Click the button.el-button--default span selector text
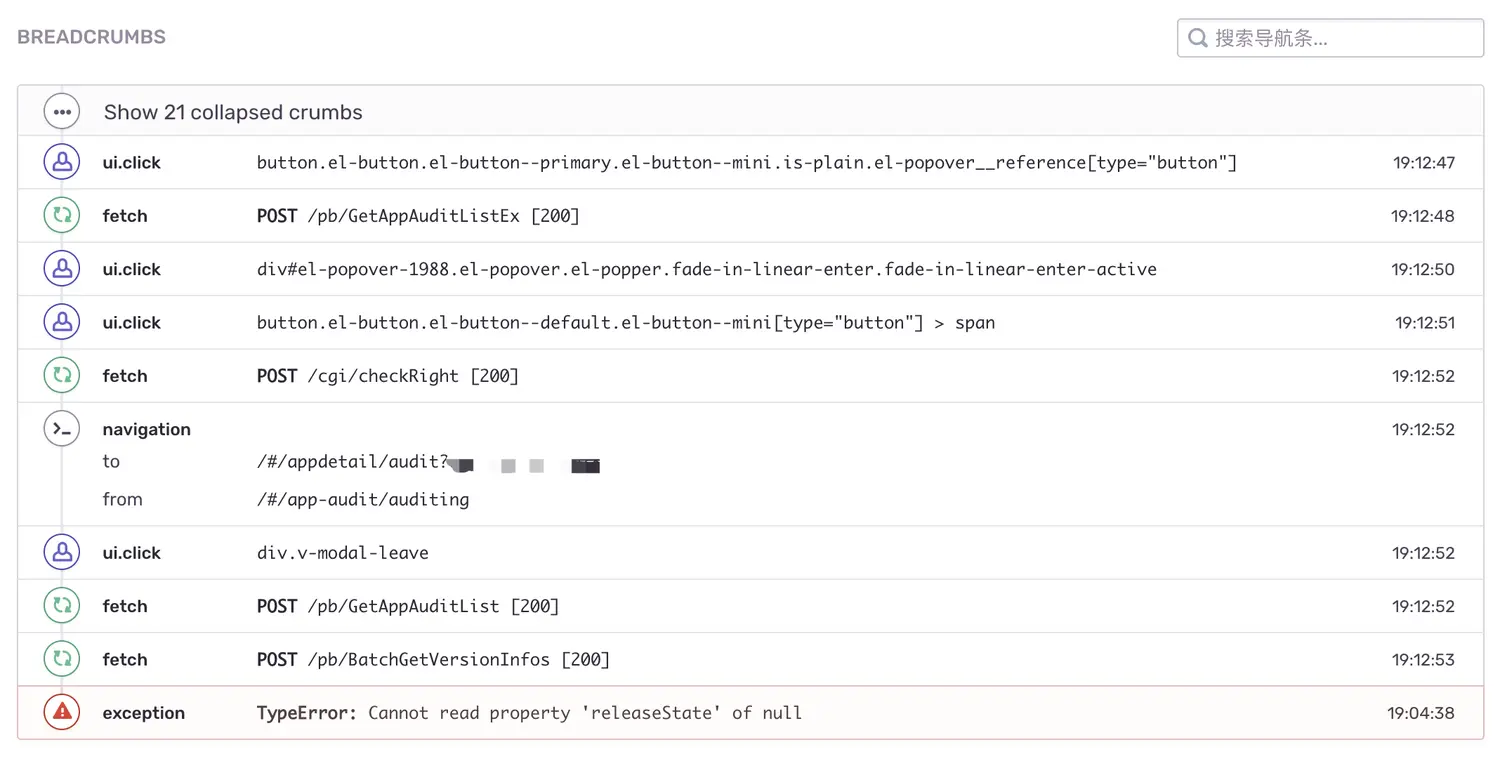 coord(625,323)
